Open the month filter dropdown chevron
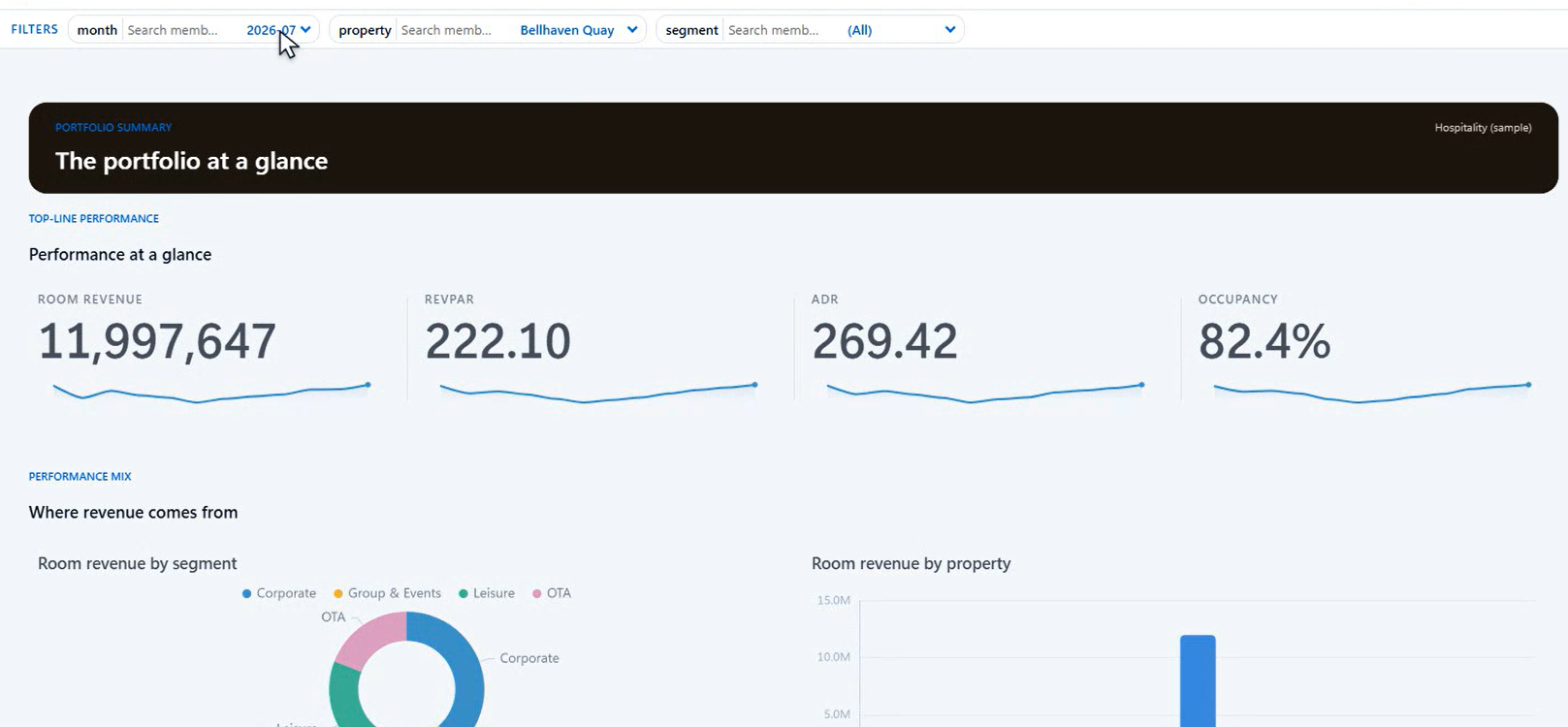Image resolution: width=1568 pixels, height=727 pixels. (x=305, y=30)
